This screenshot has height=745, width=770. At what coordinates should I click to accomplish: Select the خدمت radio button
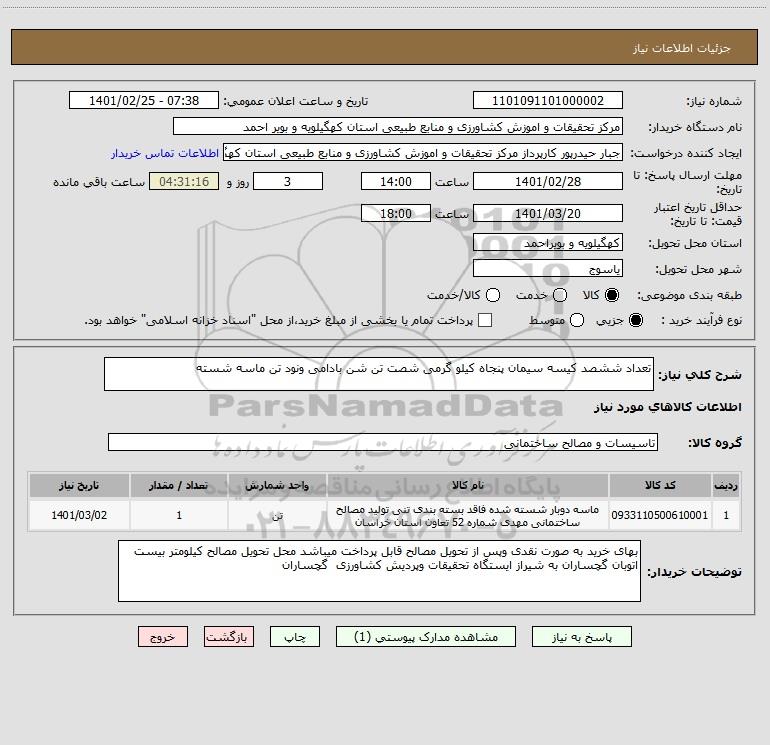[x=560, y=295]
